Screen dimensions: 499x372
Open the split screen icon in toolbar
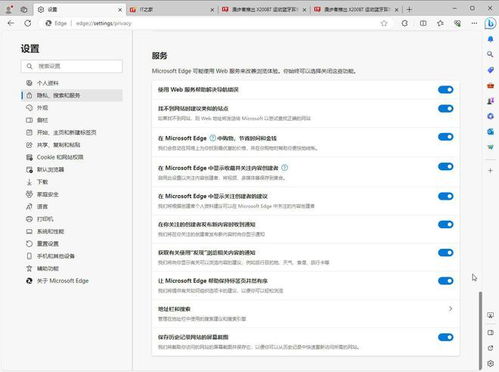pos(423,23)
